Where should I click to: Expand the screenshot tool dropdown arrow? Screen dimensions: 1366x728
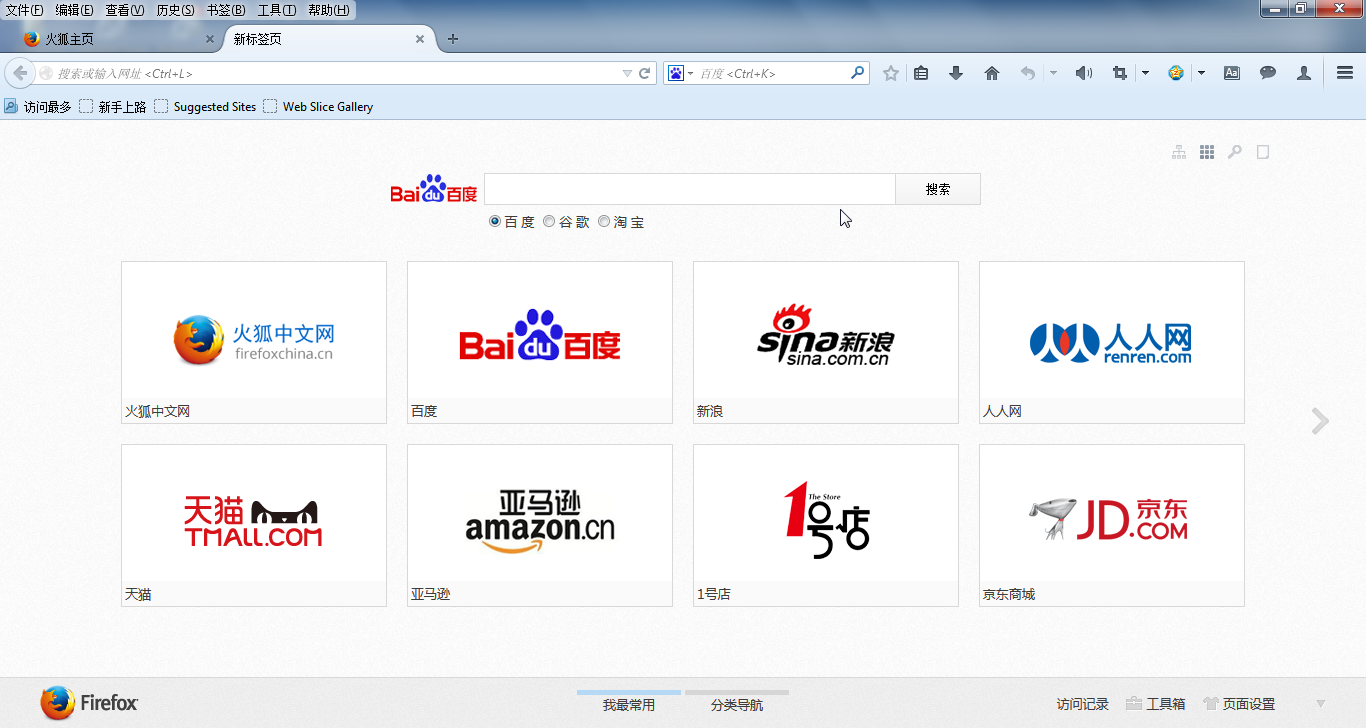point(1145,73)
